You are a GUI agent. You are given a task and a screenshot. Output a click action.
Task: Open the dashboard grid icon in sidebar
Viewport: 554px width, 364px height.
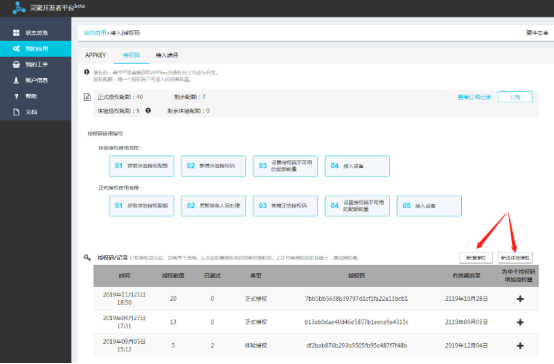16,33
